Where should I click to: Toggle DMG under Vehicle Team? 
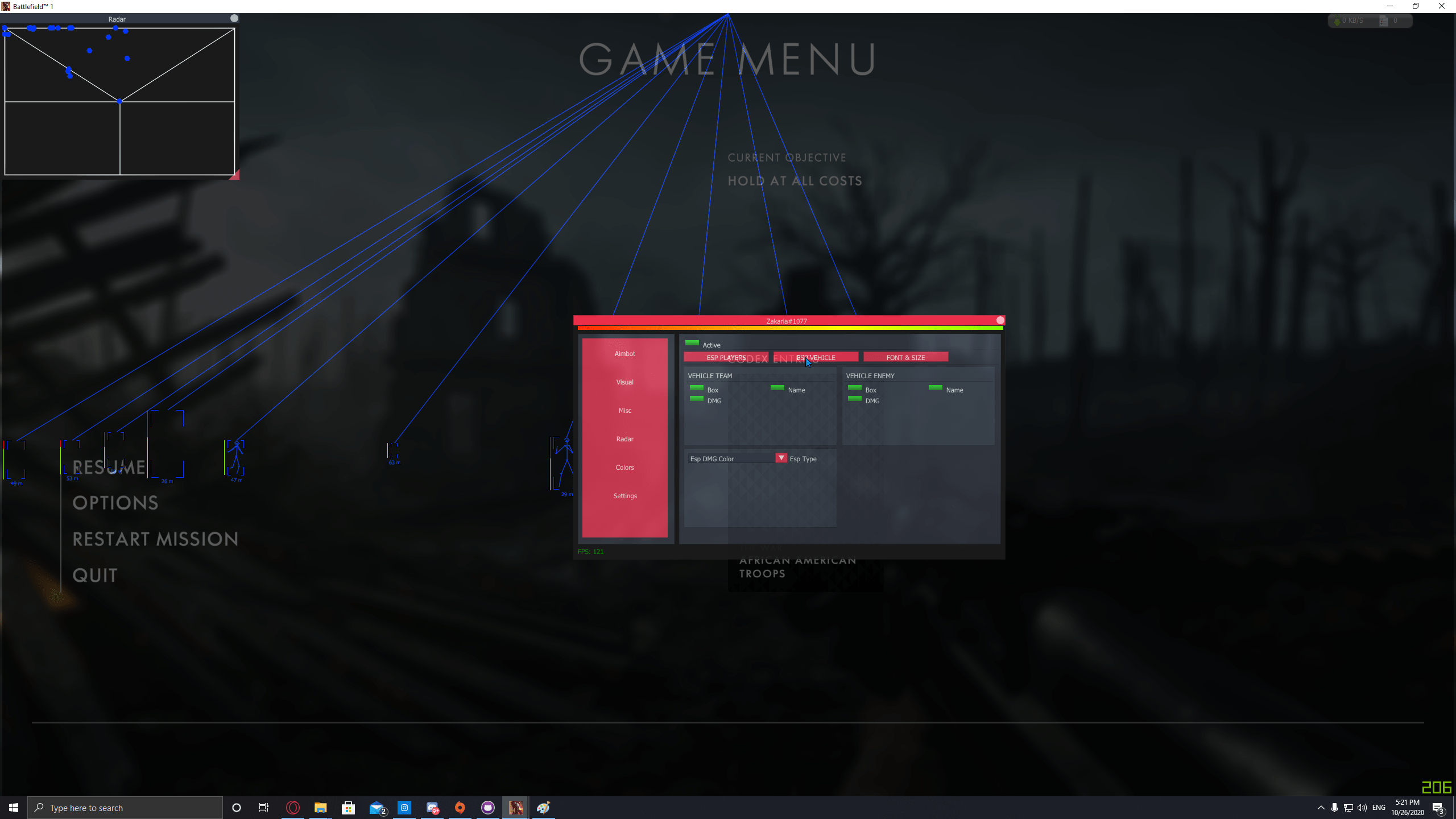click(x=697, y=399)
